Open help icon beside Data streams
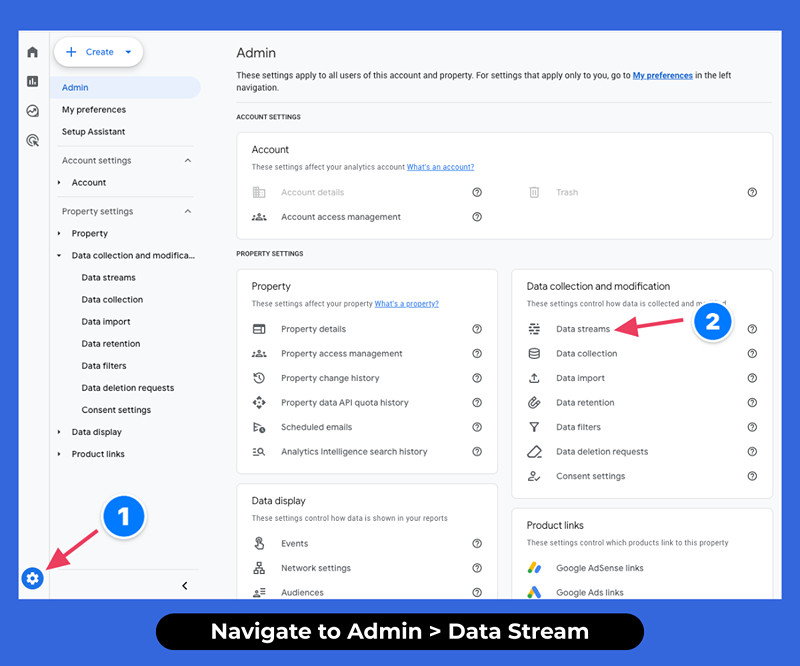This screenshot has height=666, width=800. (x=752, y=329)
